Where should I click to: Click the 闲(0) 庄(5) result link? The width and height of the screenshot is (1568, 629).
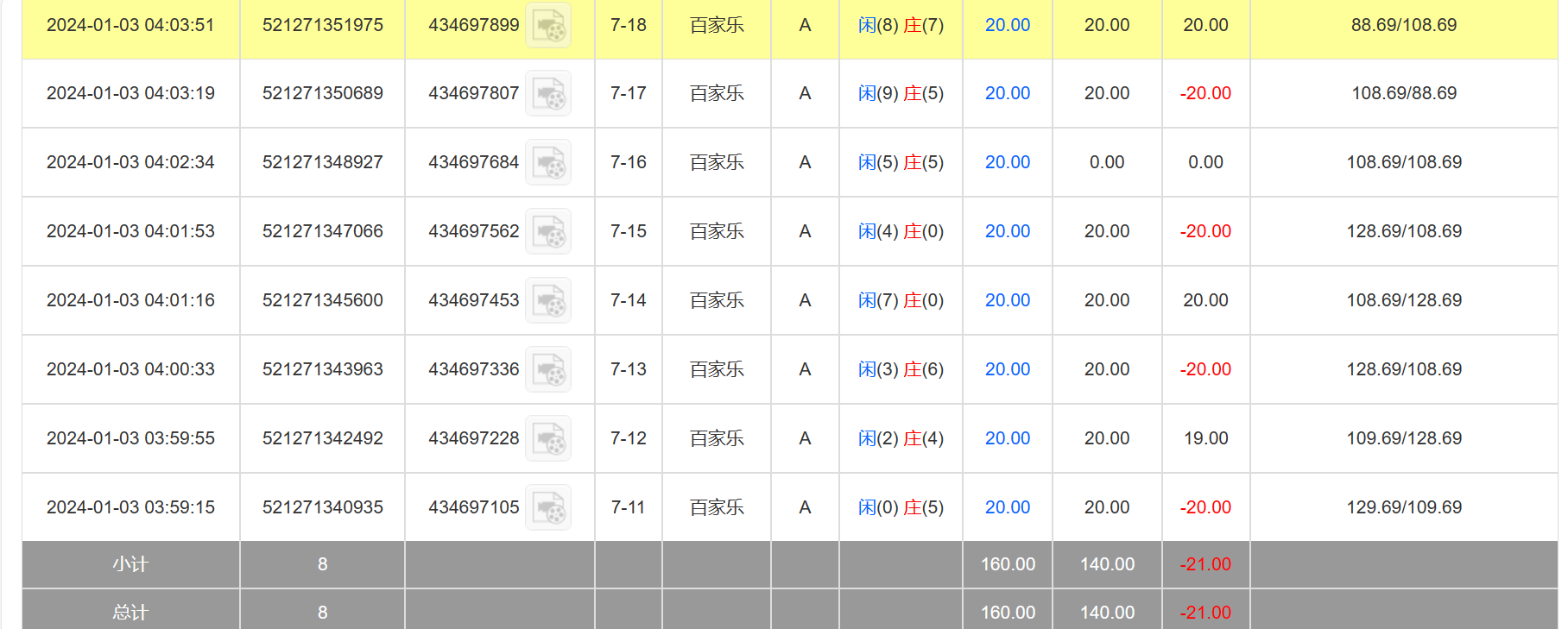tap(901, 507)
